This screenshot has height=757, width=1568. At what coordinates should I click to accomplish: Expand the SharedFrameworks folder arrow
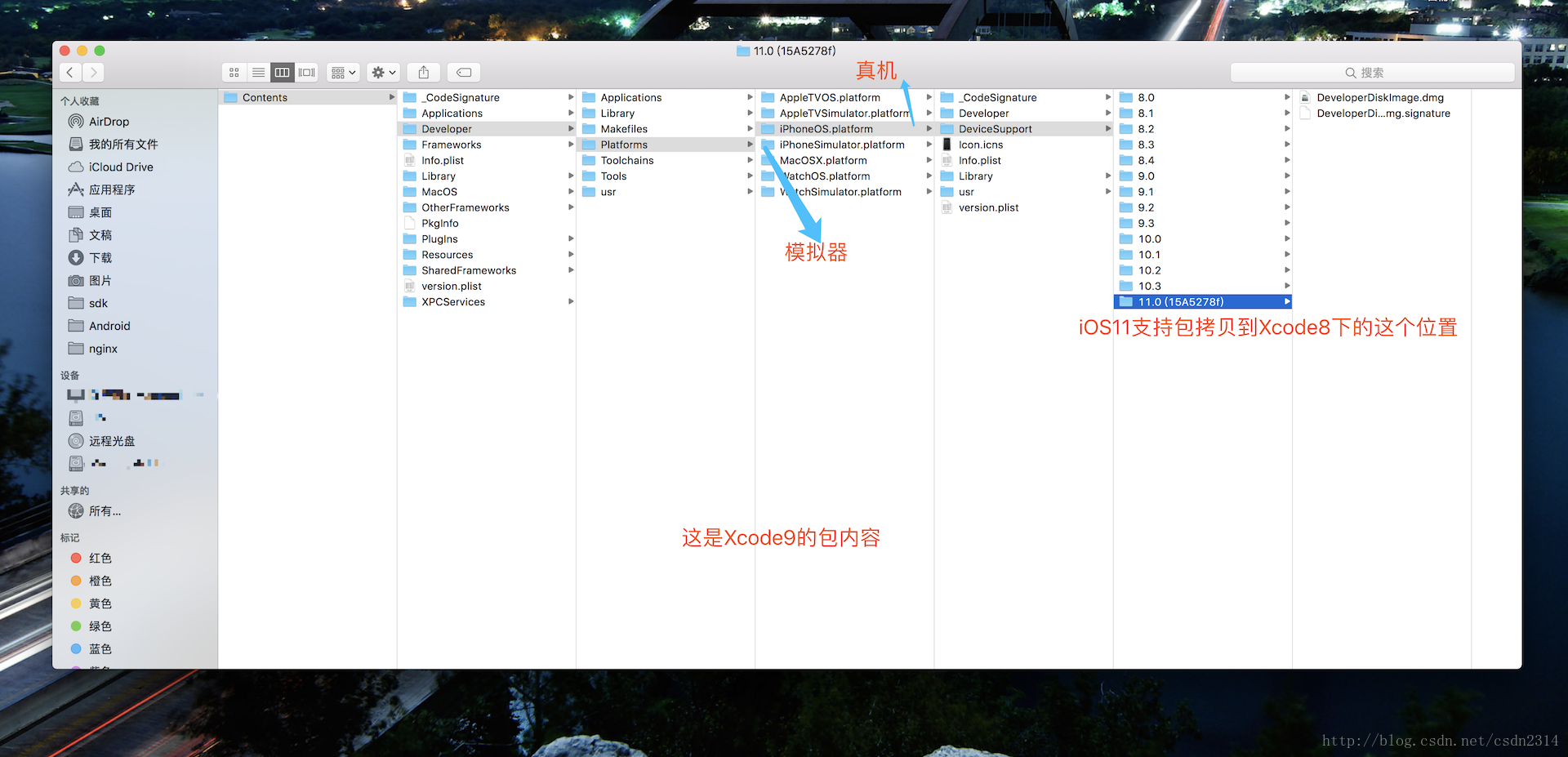pyautogui.click(x=571, y=270)
